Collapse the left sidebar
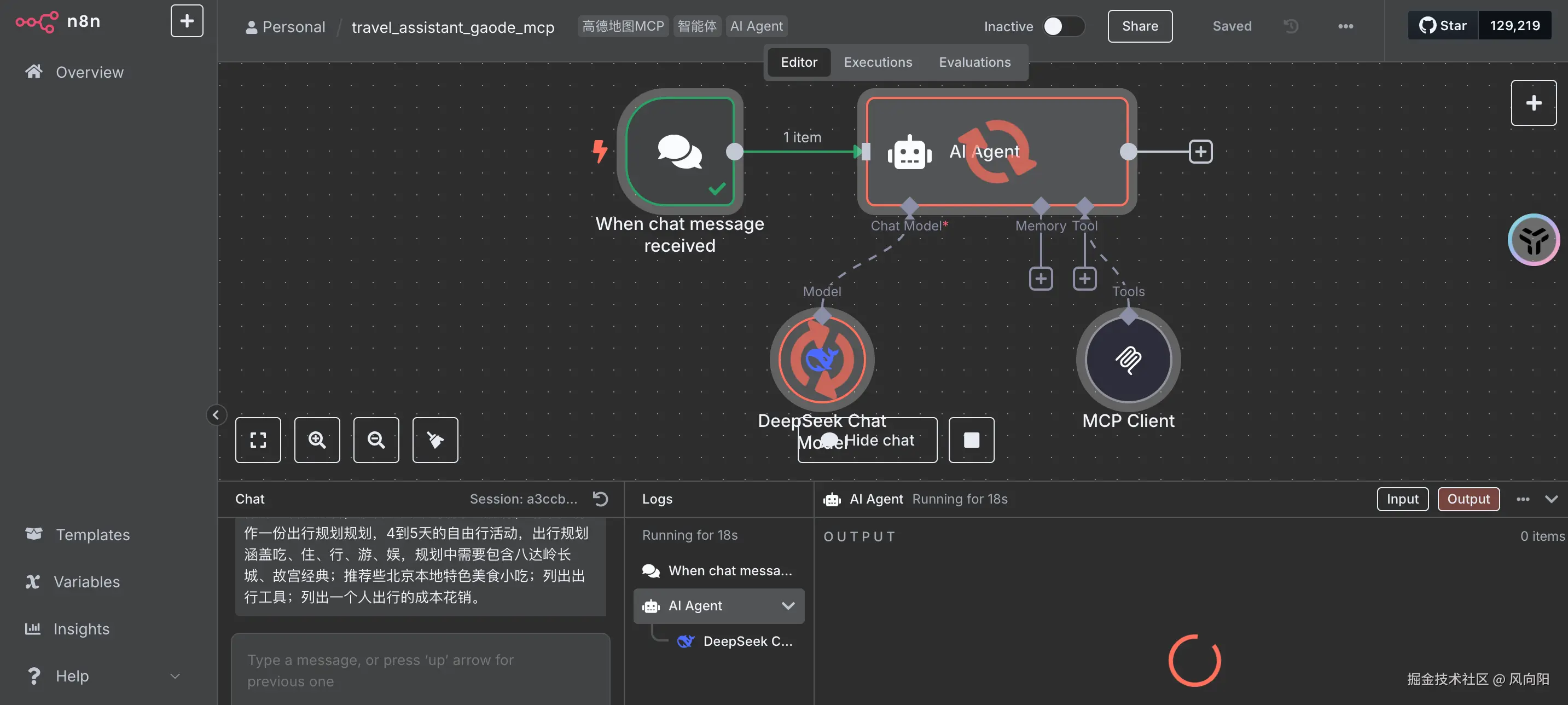This screenshot has width=1568, height=705. pyautogui.click(x=216, y=414)
